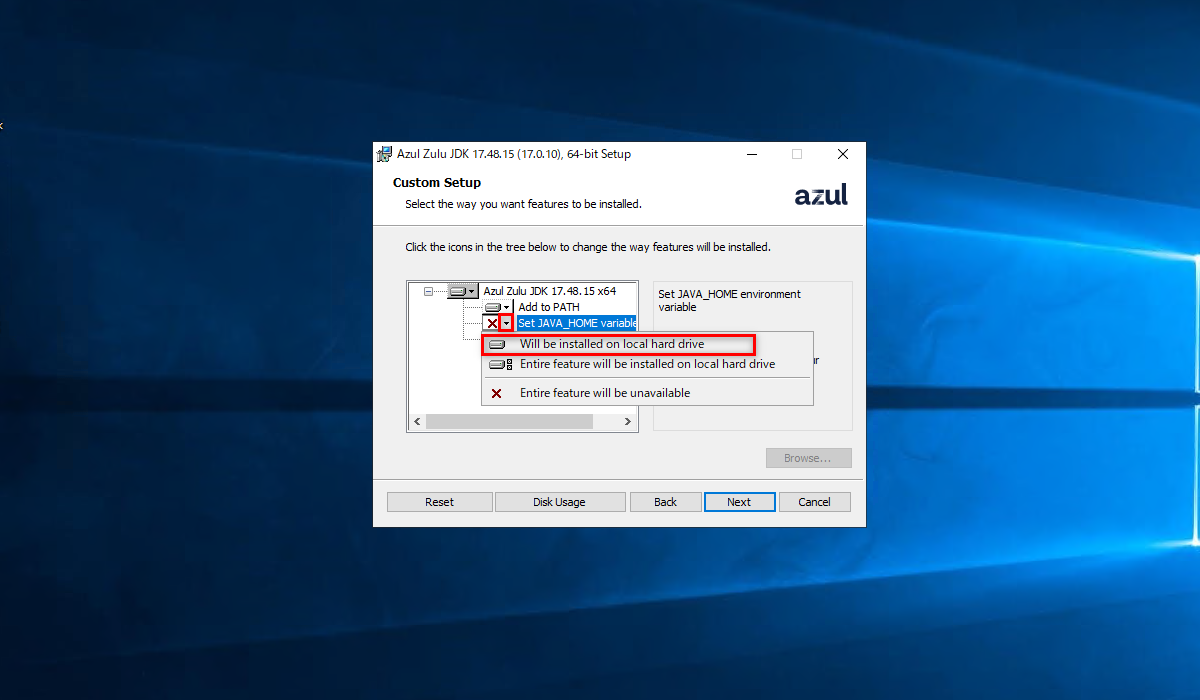Close the setup window

click(x=843, y=154)
